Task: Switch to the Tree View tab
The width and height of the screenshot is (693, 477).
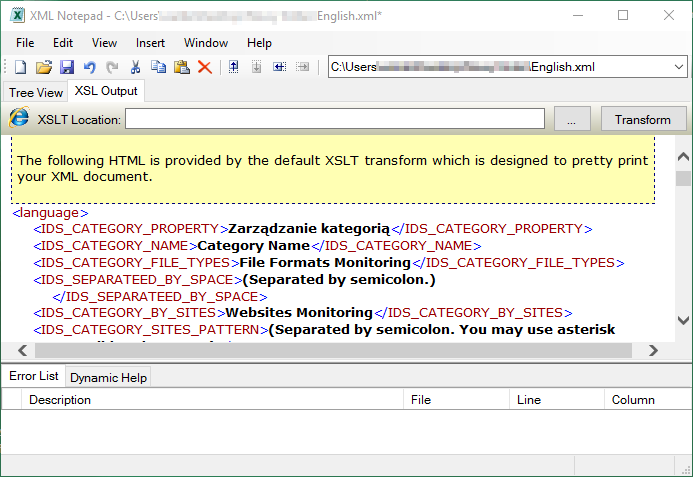Action: pos(36,92)
